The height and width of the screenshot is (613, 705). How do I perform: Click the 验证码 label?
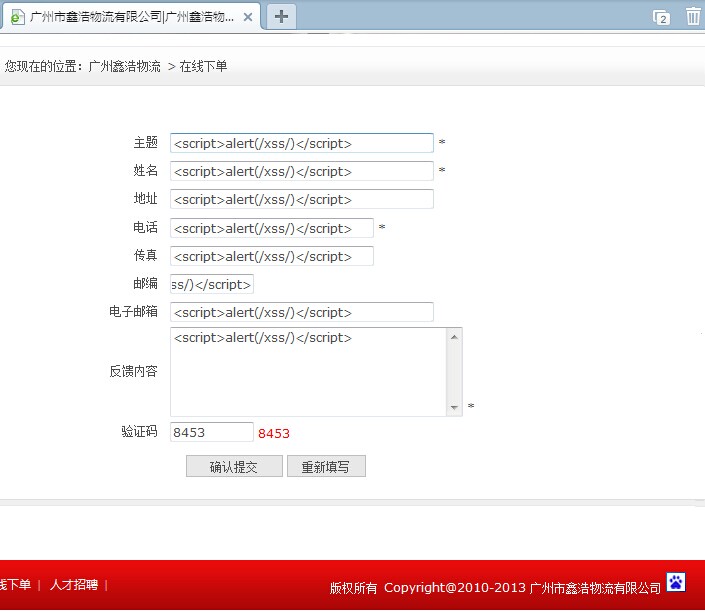click(139, 431)
